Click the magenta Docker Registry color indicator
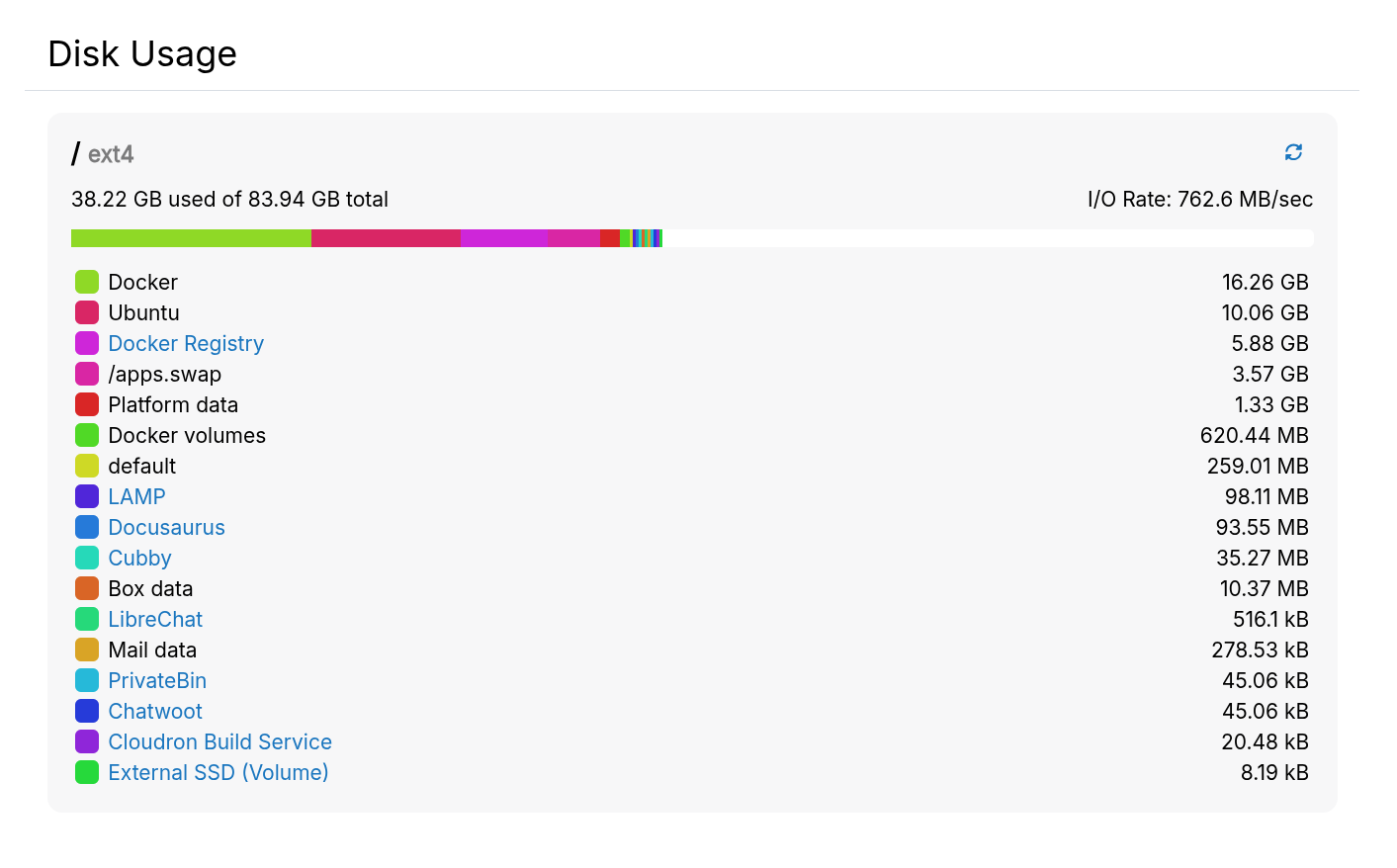This screenshot has height=868, width=1397. click(86, 343)
